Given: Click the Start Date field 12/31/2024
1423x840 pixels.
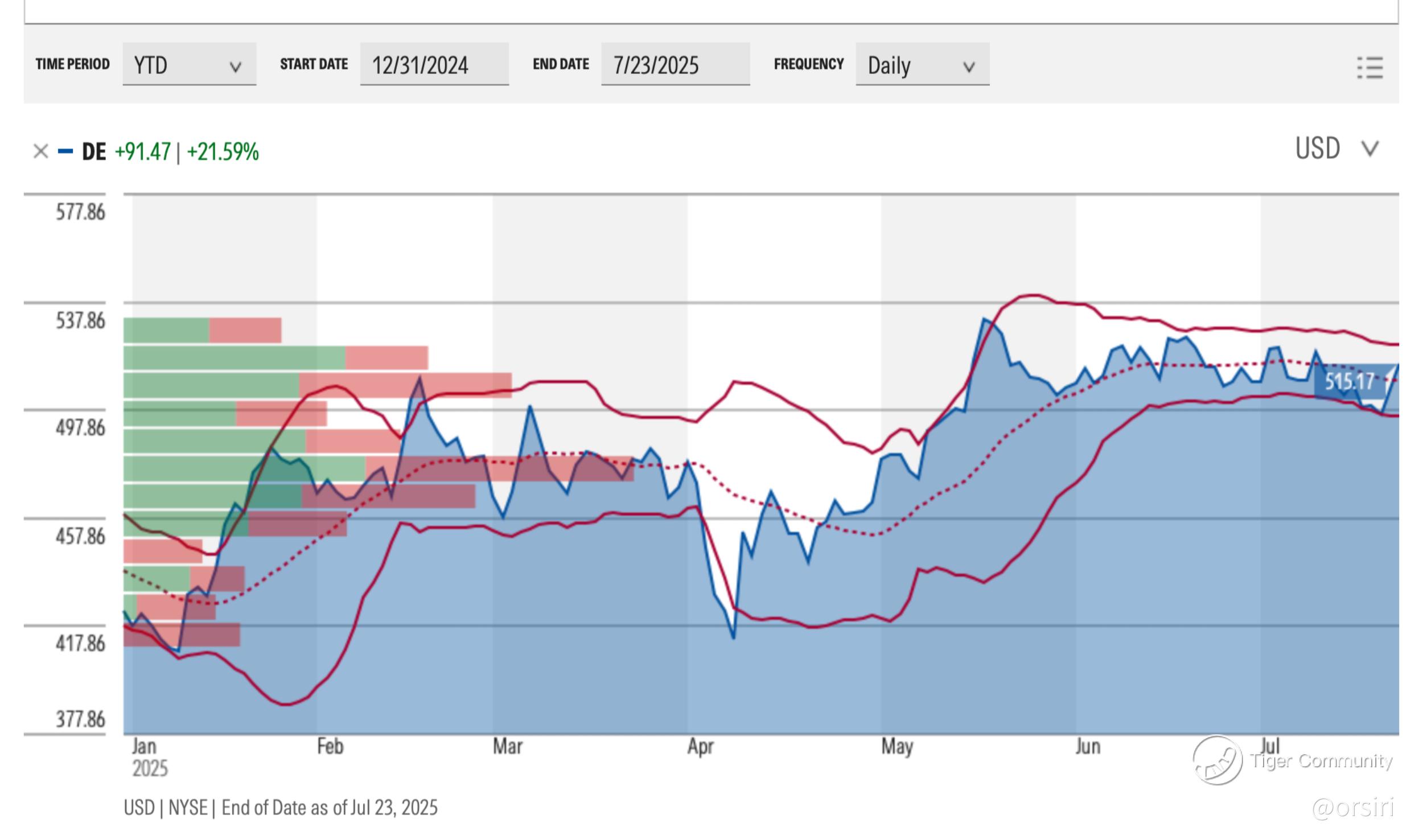Looking at the screenshot, I should (x=434, y=64).
